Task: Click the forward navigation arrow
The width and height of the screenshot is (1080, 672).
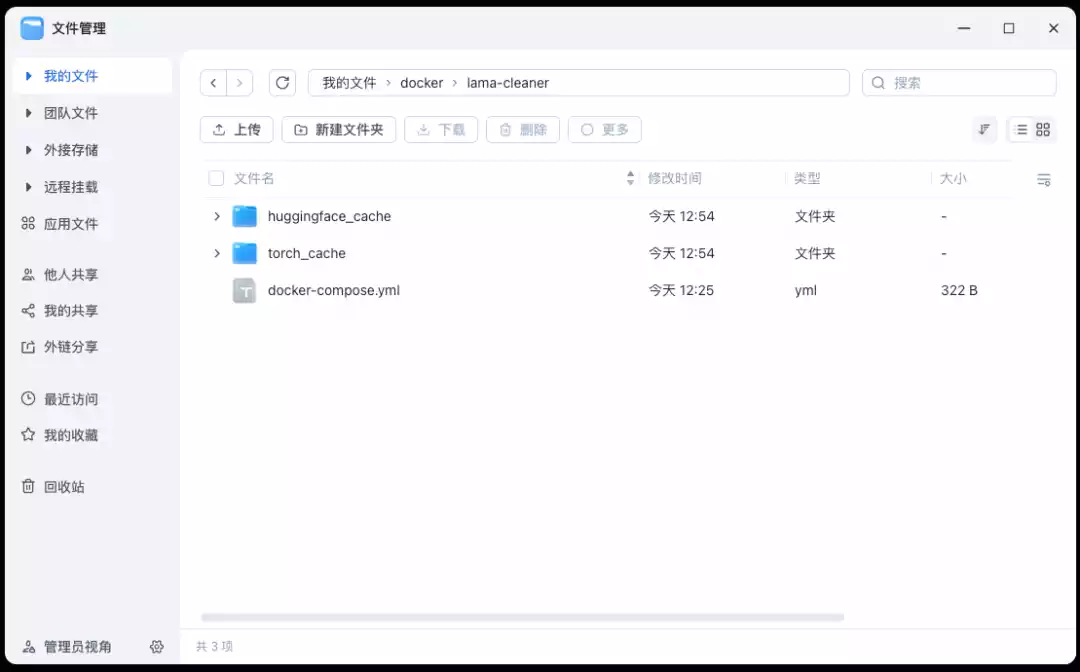Action: point(239,82)
